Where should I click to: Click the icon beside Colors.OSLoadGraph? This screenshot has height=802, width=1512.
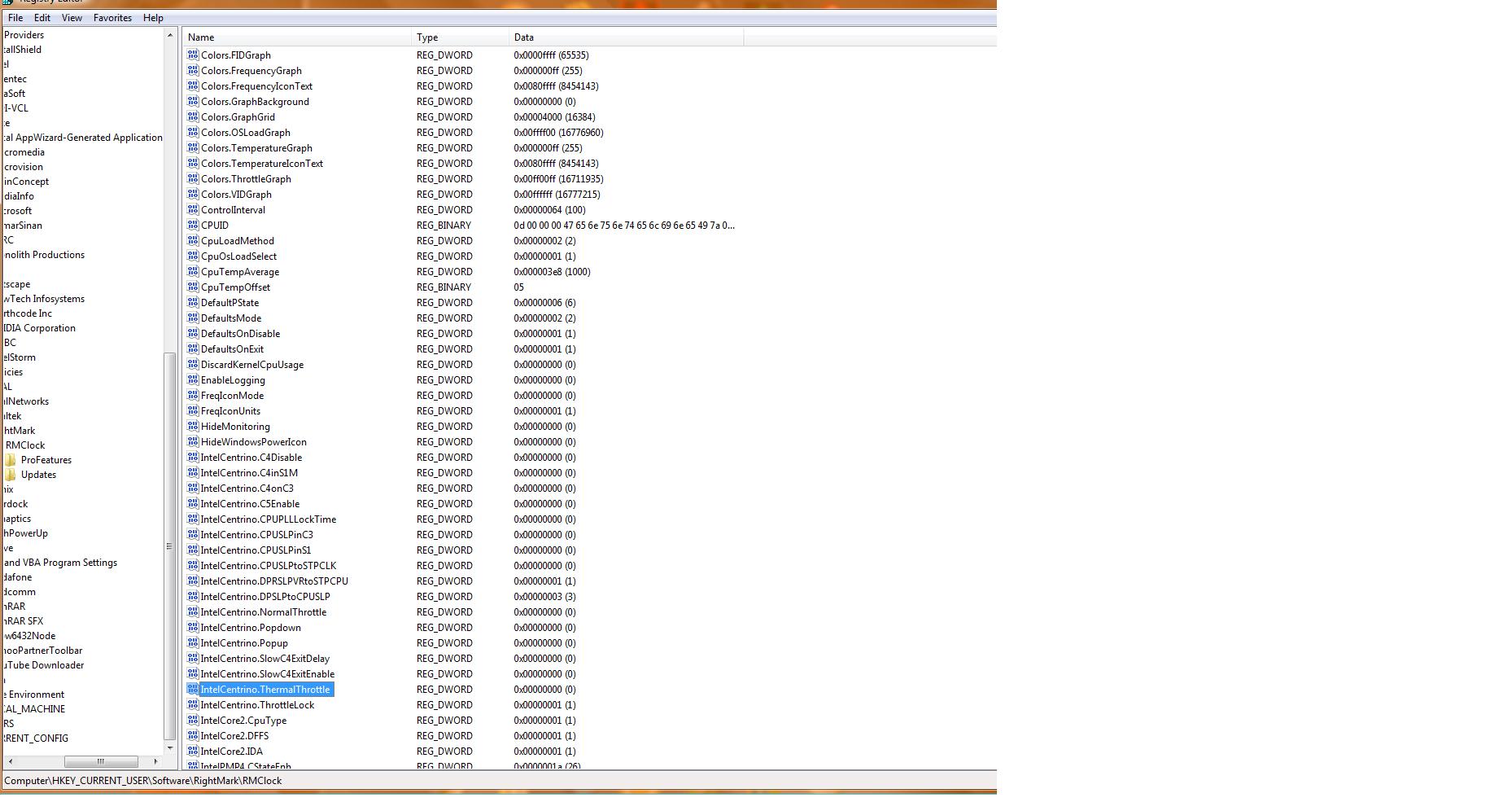click(193, 133)
